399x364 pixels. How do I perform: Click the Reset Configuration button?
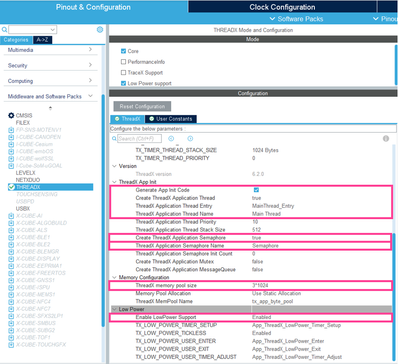pos(142,106)
